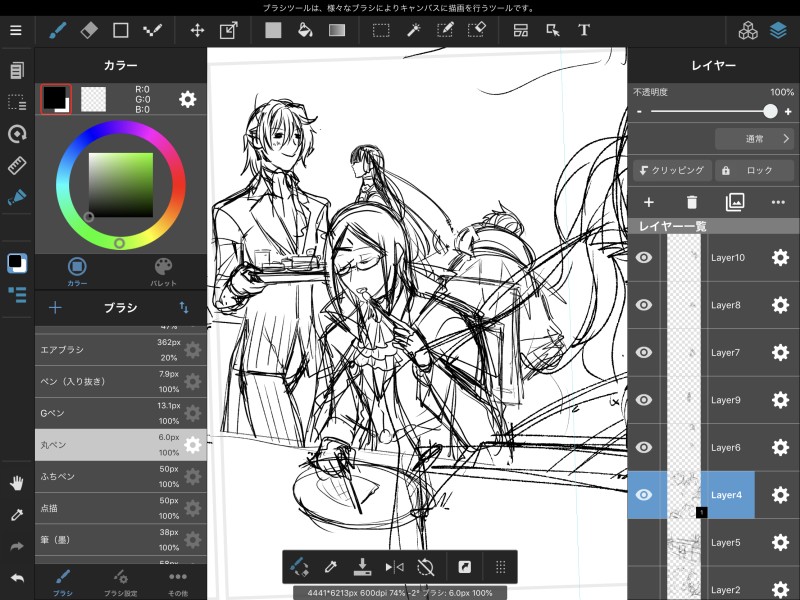
Task: Toggle visibility of Layer9
Action: coord(644,400)
